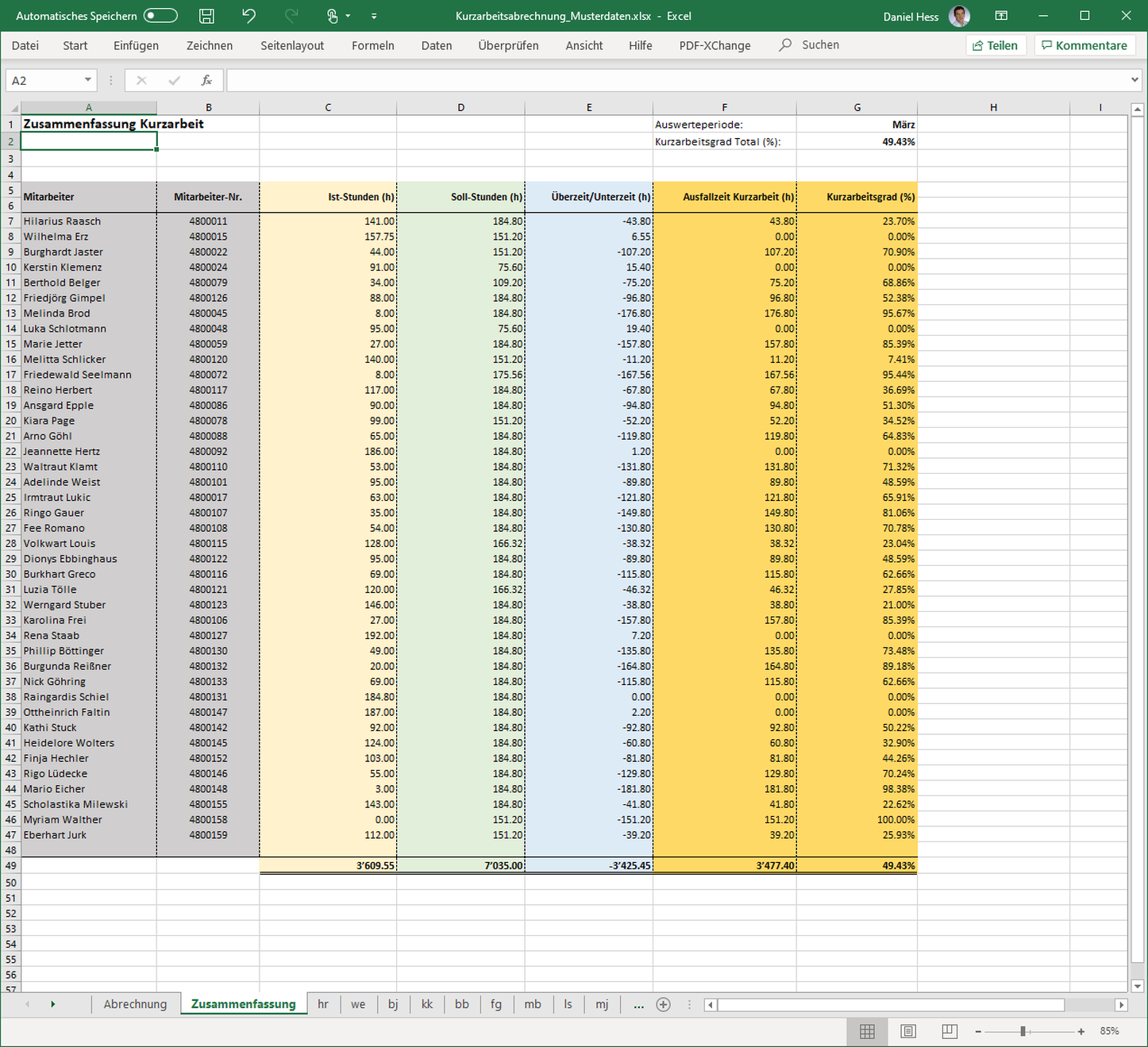This screenshot has height=1047, width=1148.
Task: Click the Teilen button
Action: [x=996, y=46]
